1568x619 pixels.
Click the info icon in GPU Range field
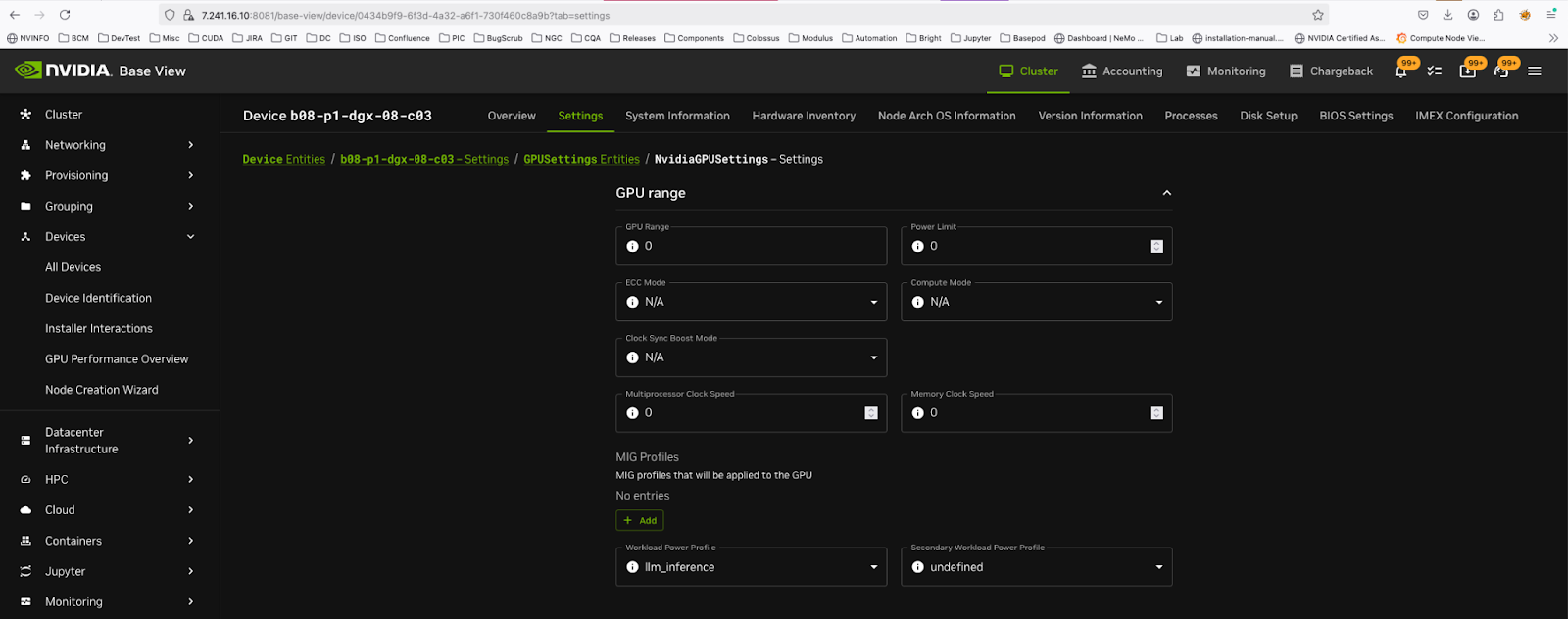click(x=632, y=247)
